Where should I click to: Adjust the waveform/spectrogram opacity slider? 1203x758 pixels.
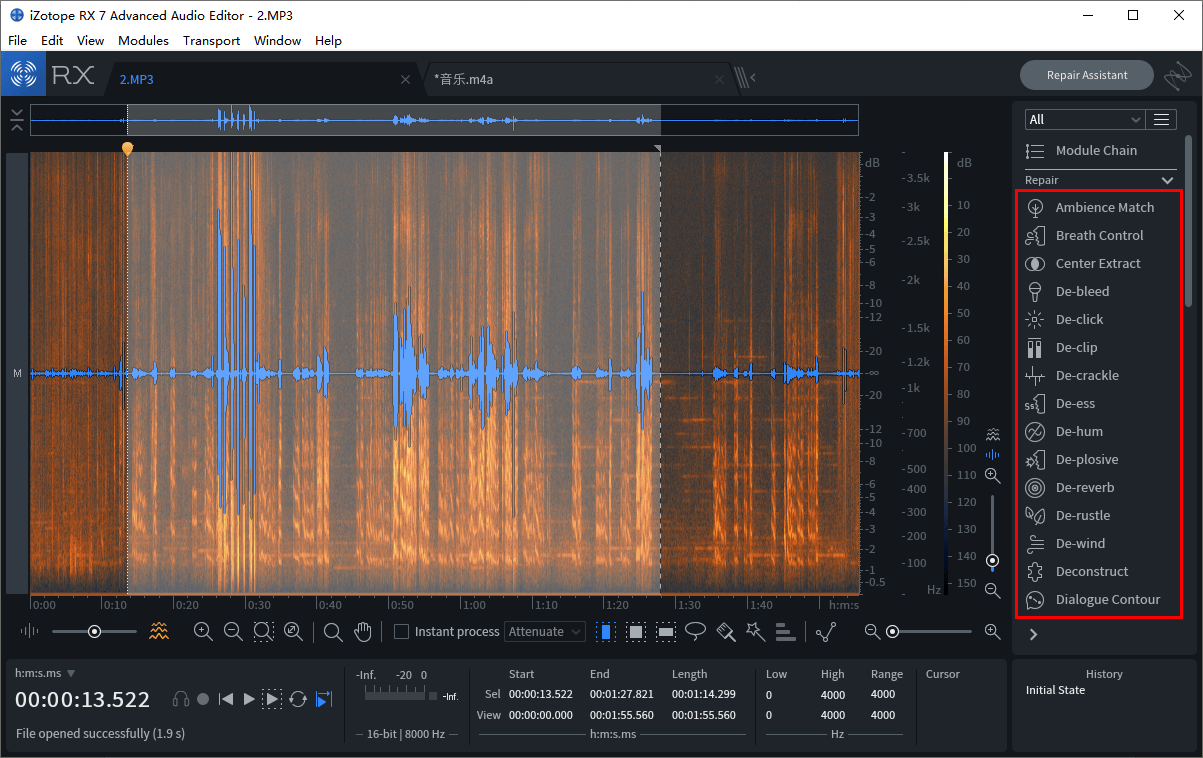click(x=94, y=631)
